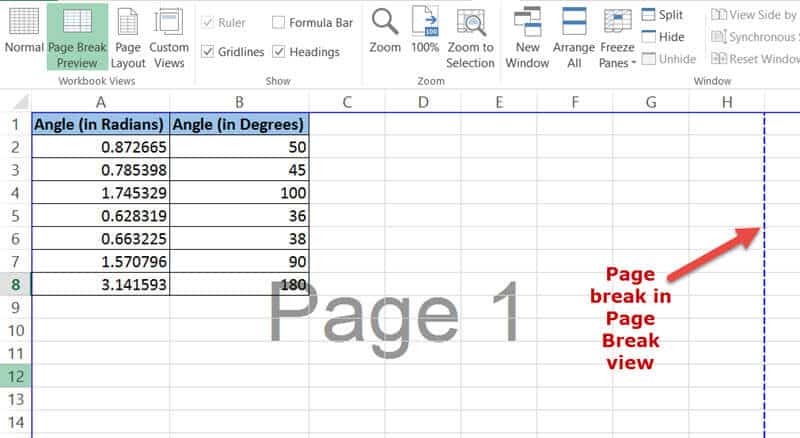Click cell 'Angle (in Degrees)'
The image size is (800, 438).
point(239,124)
